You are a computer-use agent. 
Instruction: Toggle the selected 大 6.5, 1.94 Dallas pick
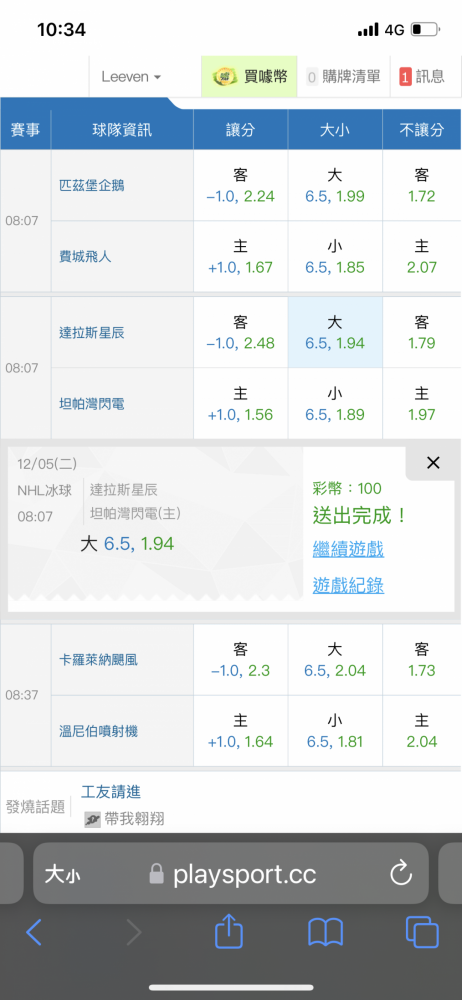coord(335,332)
